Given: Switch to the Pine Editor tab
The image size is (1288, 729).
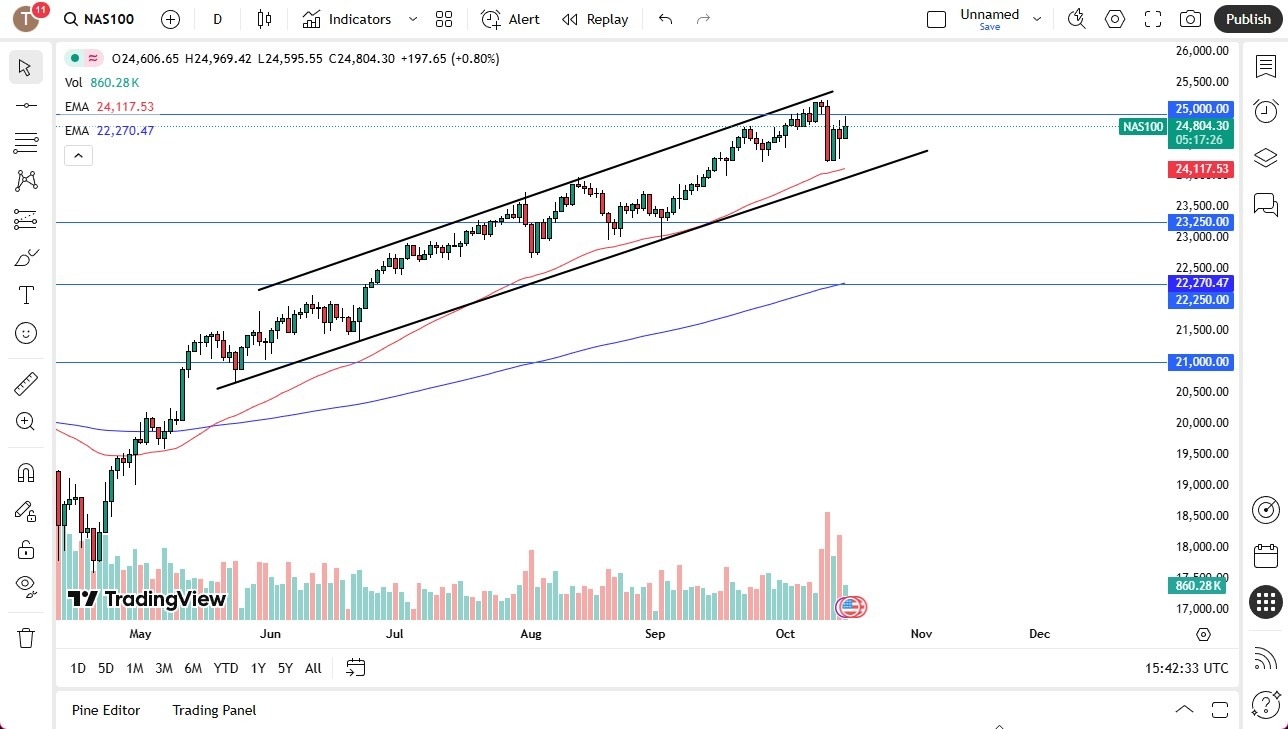Looking at the screenshot, I should (x=105, y=710).
